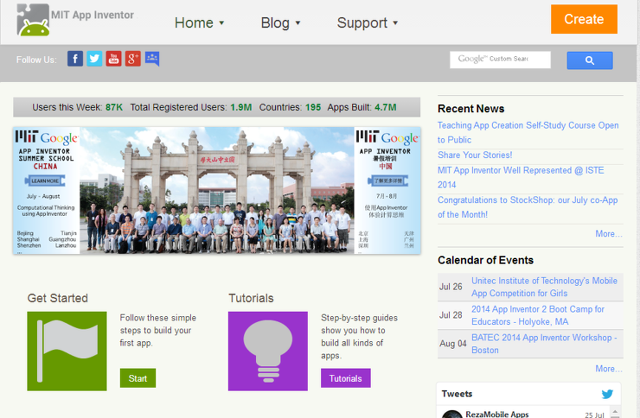
Task: Open the Facebook follow icon
Action: coord(75,59)
